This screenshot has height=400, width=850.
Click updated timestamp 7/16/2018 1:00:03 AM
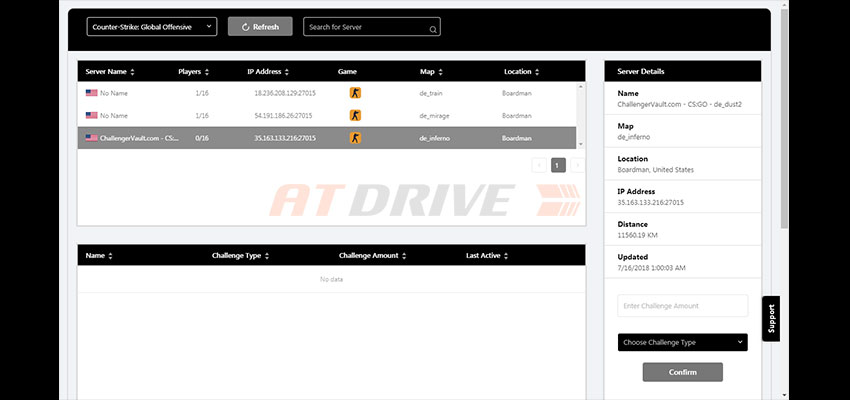click(x=652, y=268)
